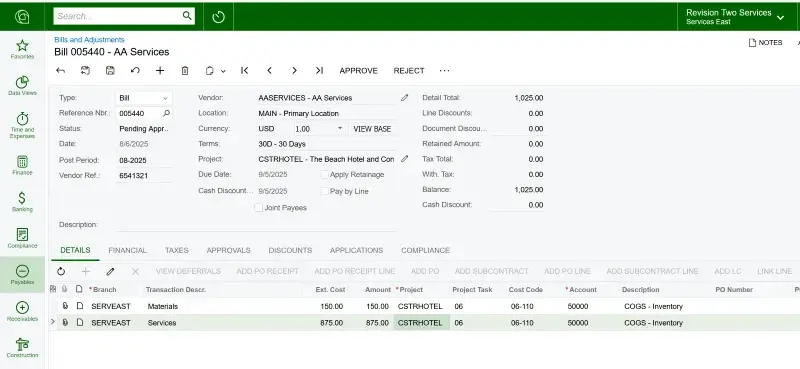Open the Compliance workspace
Screen dimensions: 800x369
[x=22, y=238]
